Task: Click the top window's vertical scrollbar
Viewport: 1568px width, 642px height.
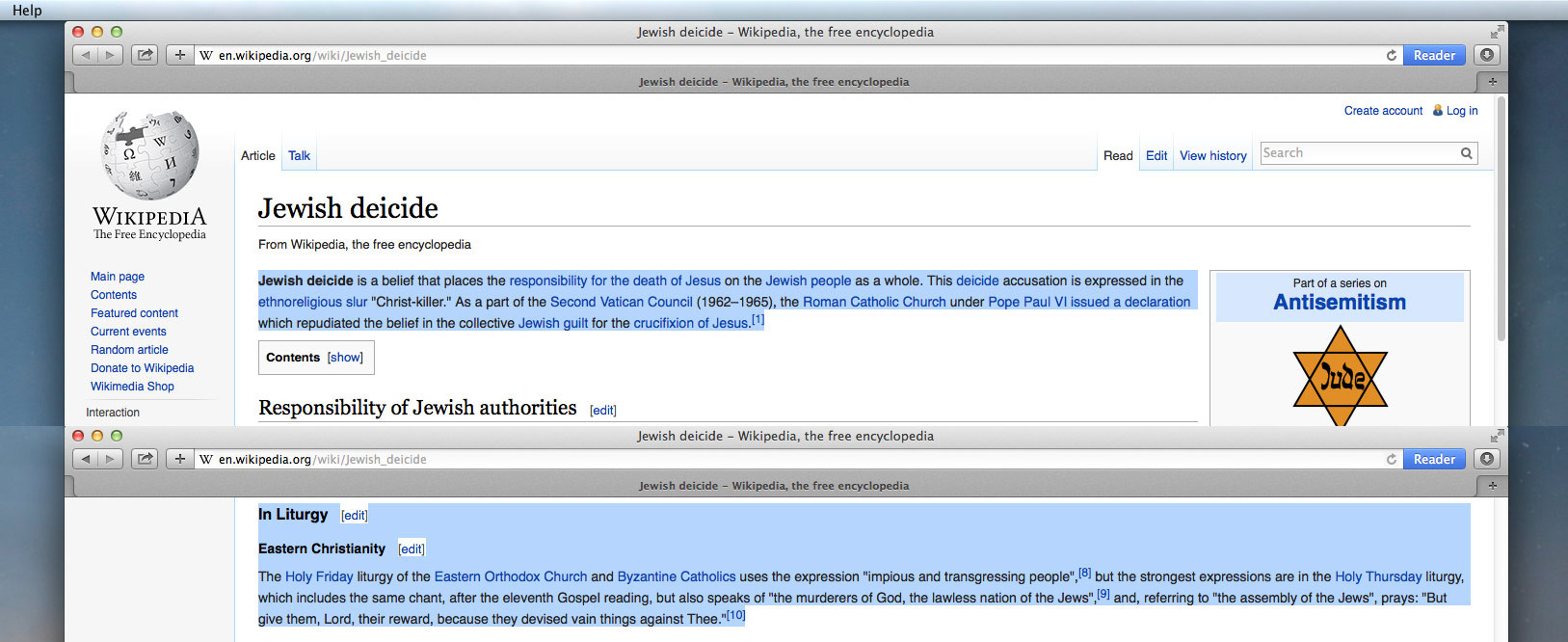Action: coord(1501,220)
